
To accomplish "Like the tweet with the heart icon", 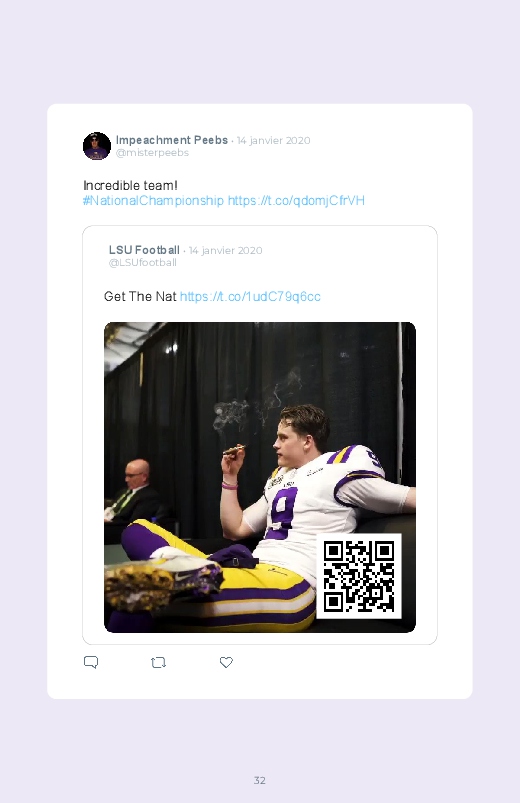I will tap(226, 662).
